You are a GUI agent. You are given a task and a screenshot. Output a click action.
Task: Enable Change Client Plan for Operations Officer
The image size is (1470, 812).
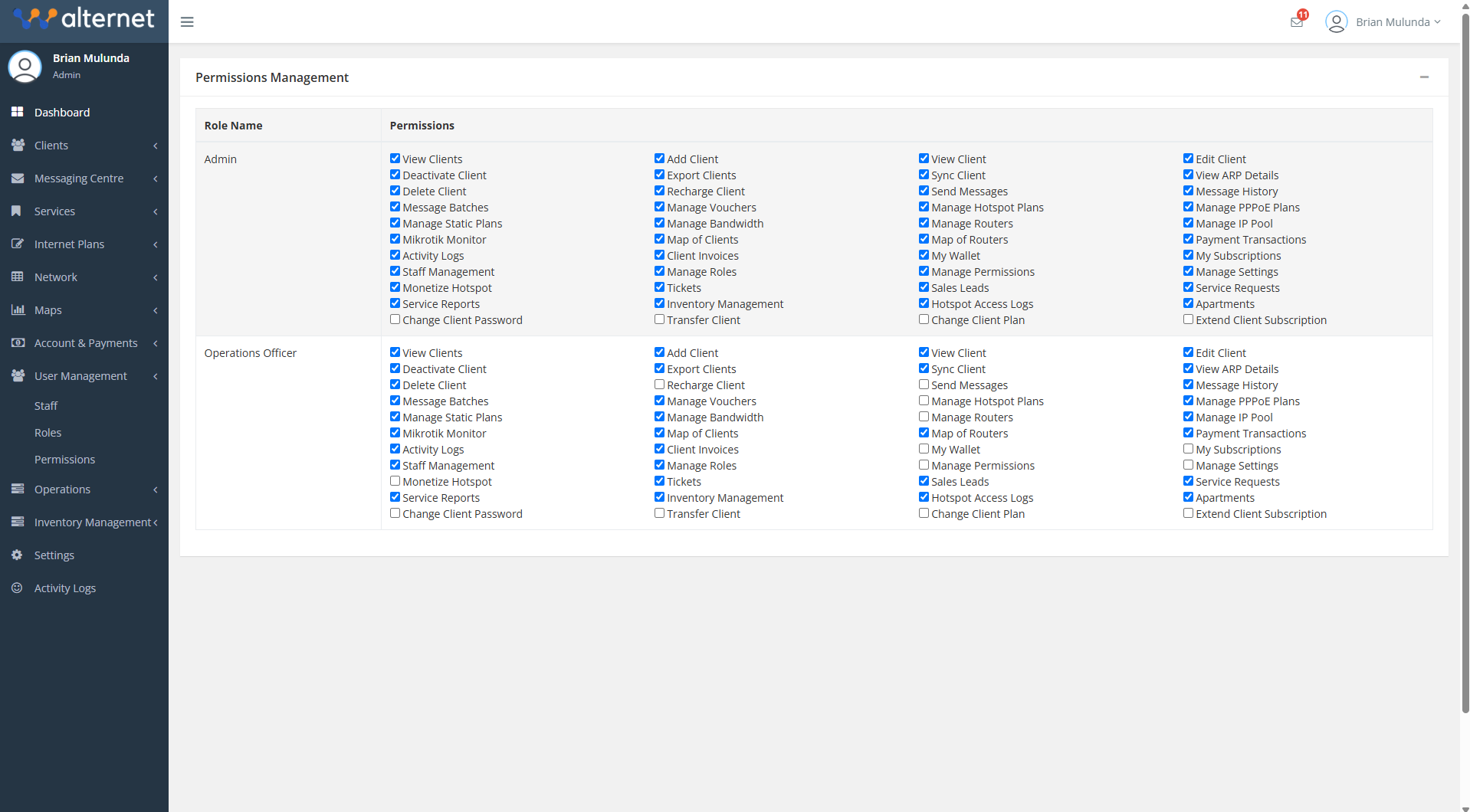point(923,512)
